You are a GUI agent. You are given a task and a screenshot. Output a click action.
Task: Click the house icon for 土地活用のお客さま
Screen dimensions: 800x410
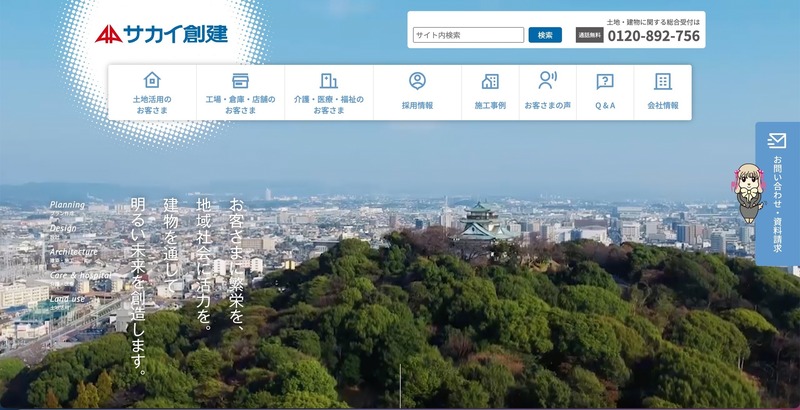click(152, 80)
